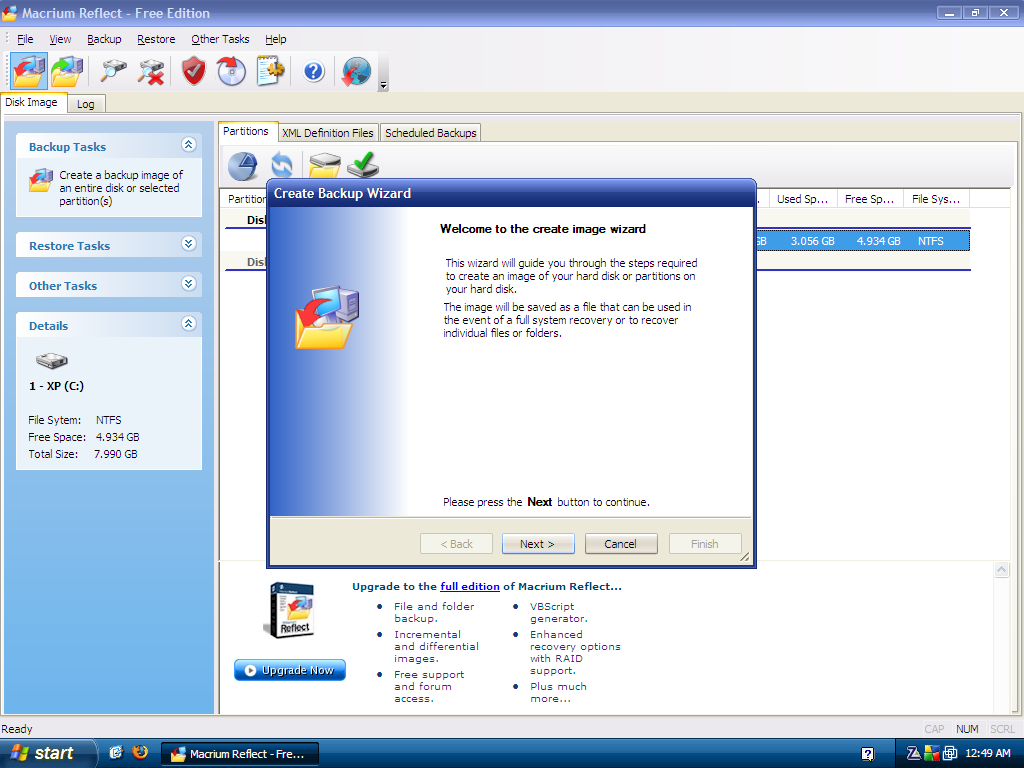Click the Used Space column header

(803, 199)
